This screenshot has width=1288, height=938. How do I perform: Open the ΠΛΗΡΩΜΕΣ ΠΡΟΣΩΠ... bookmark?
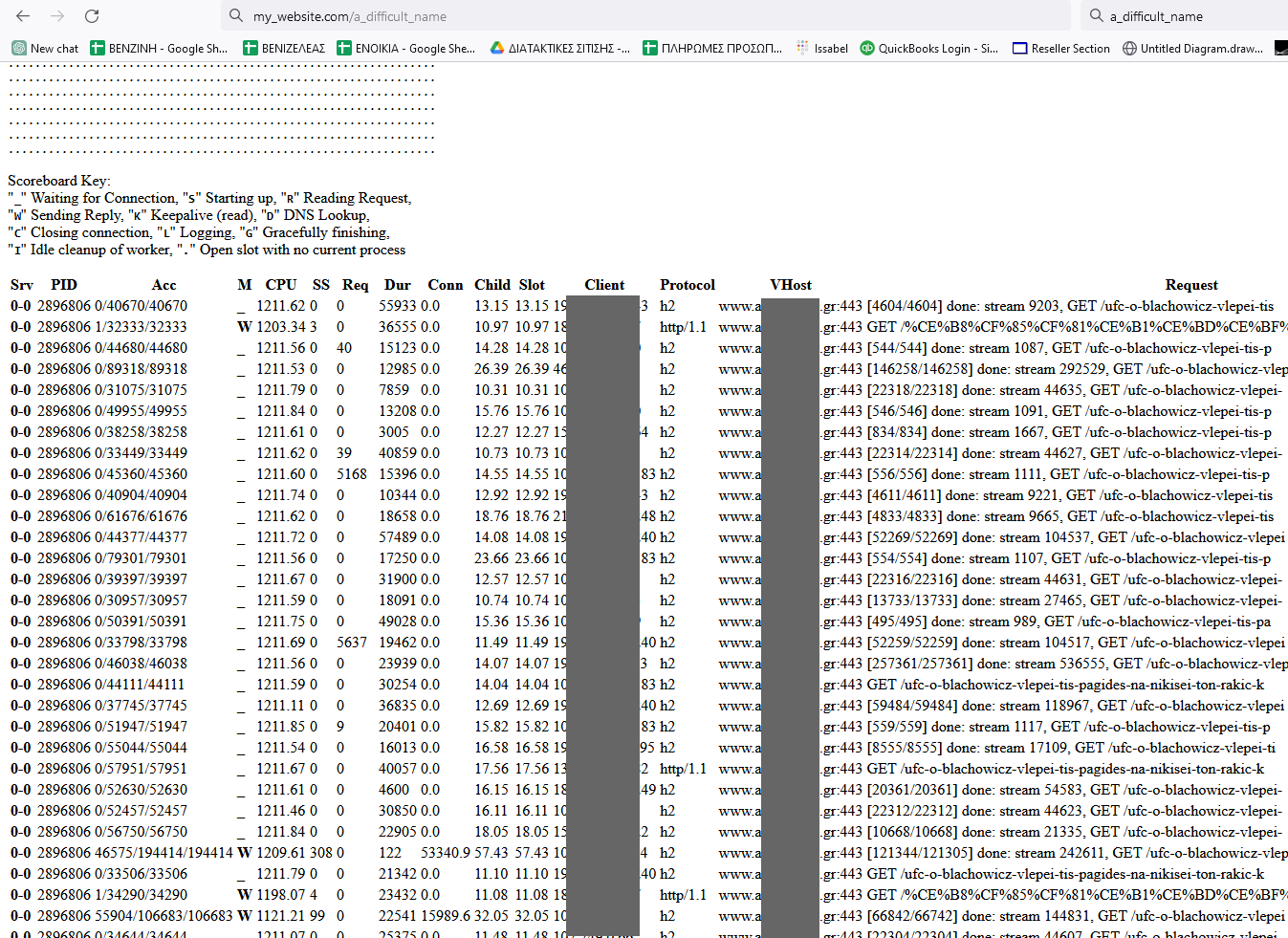pos(712,48)
